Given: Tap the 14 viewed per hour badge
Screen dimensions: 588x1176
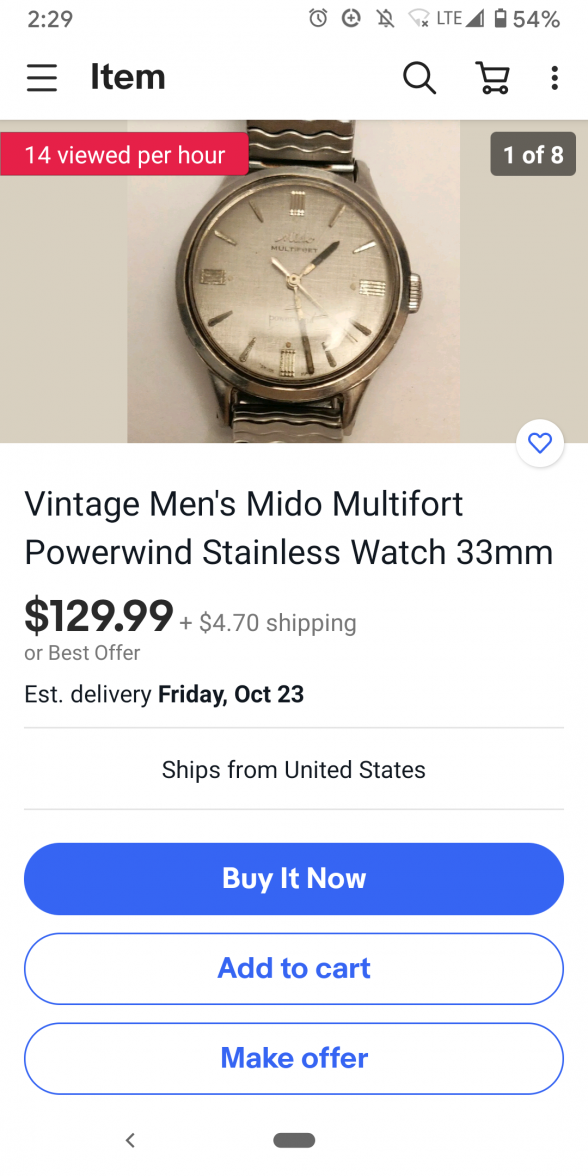Looking at the screenshot, I should [x=124, y=154].
